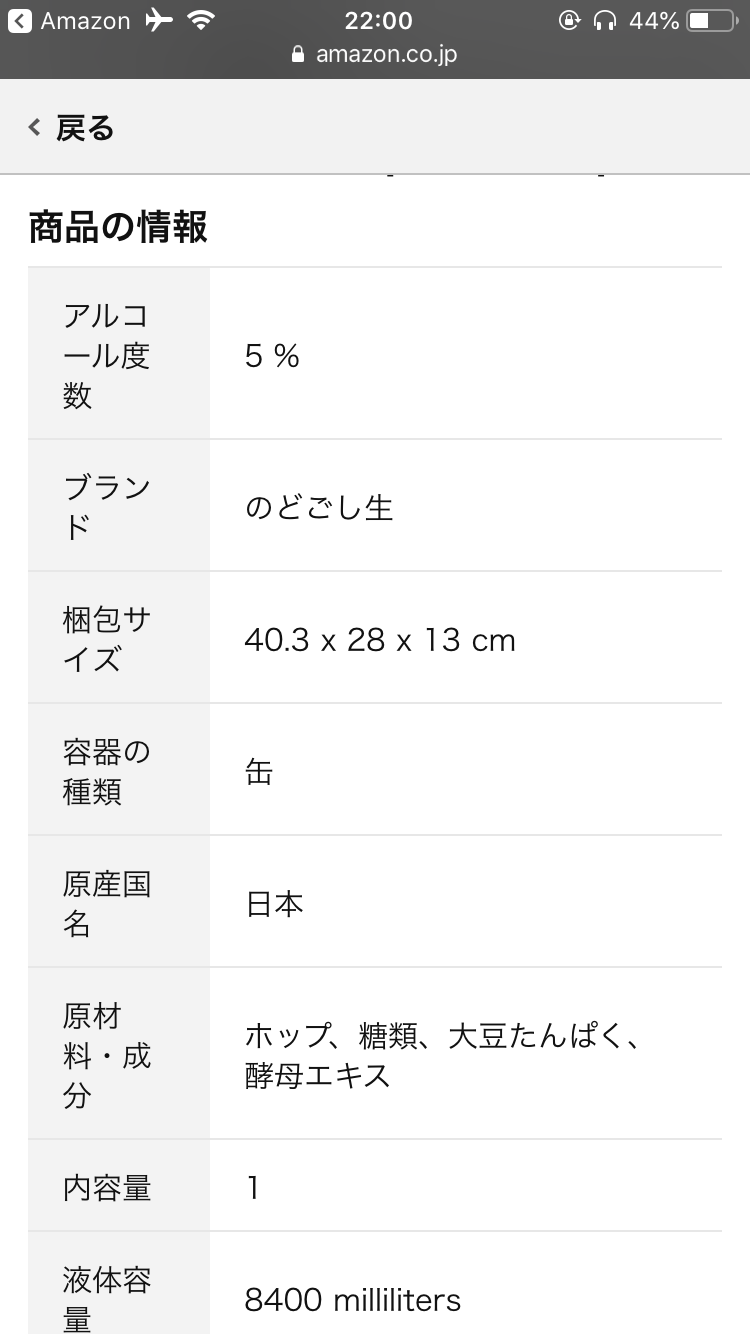Tap the chevron left of 戻る

[x=35, y=128]
